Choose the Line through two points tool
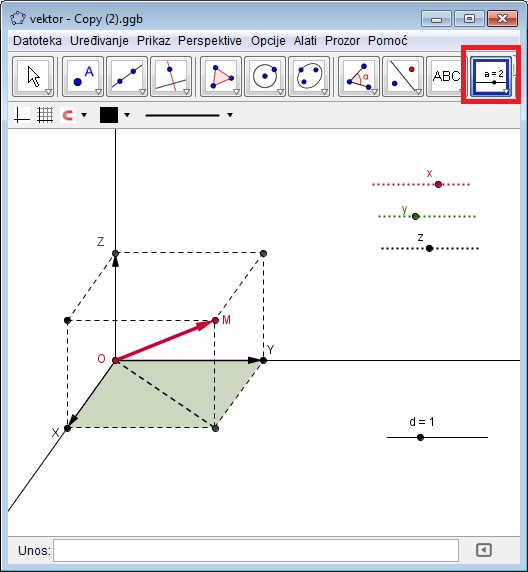Screen dimensions: 528x572 tap(127, 77)
